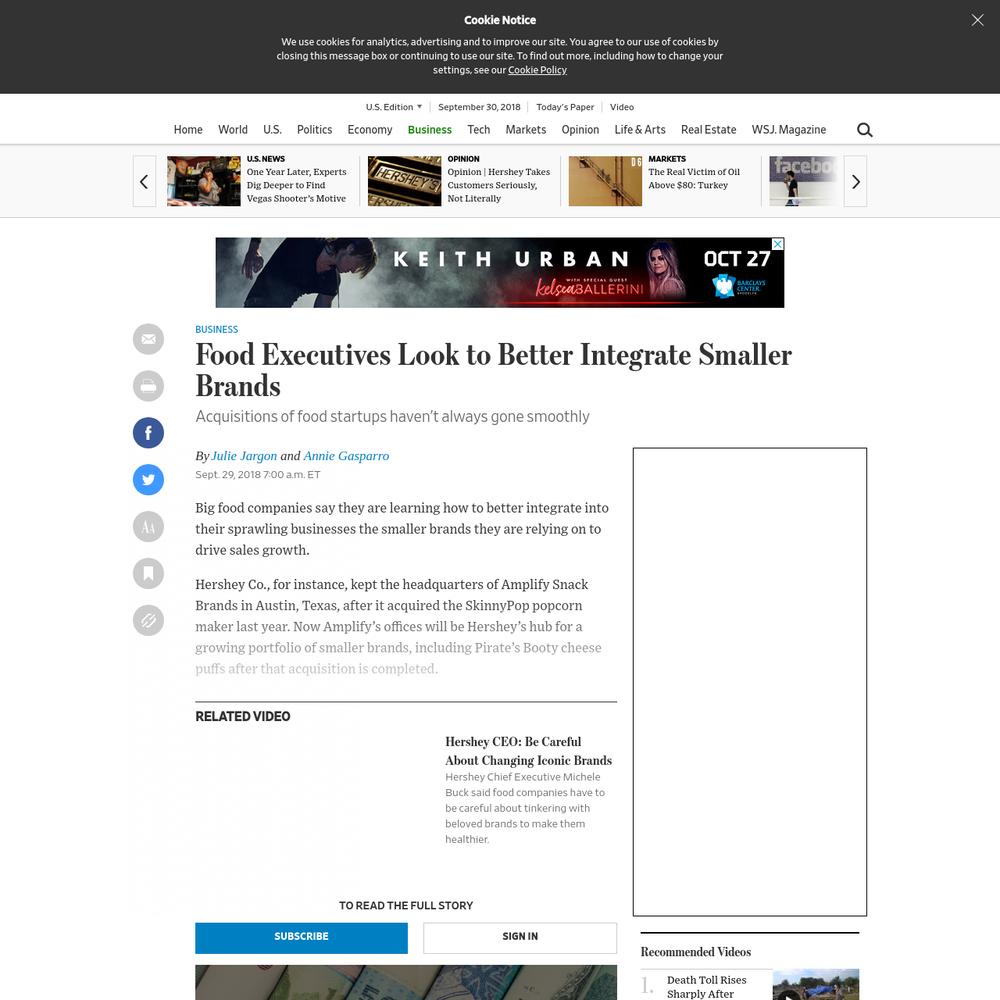Click the blue SUBSCRIBE button
Image resolution: width=1000 pixels, height=1000 pixels.
[301, 938]
